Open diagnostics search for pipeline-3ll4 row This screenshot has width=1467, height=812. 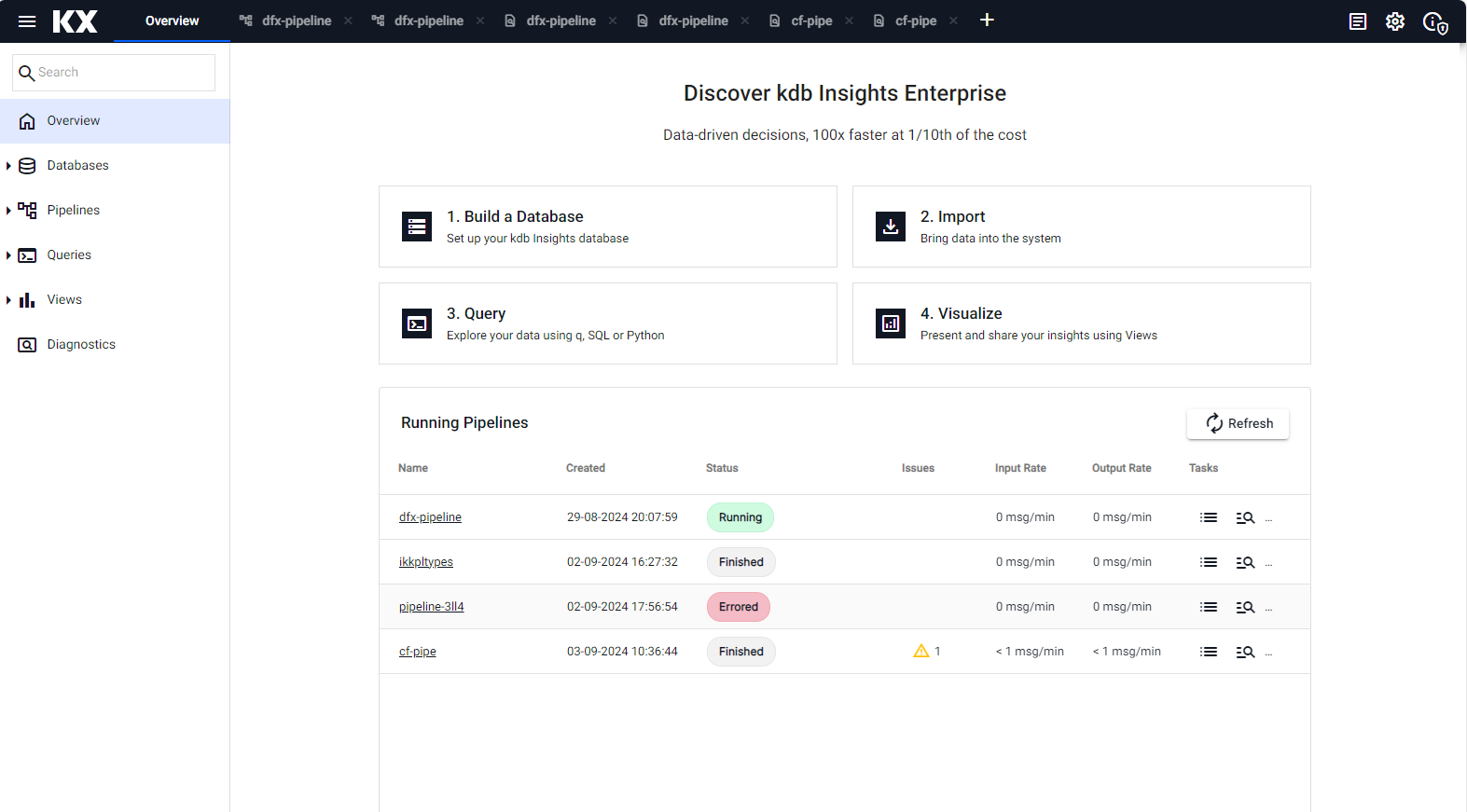(1245, 607)
